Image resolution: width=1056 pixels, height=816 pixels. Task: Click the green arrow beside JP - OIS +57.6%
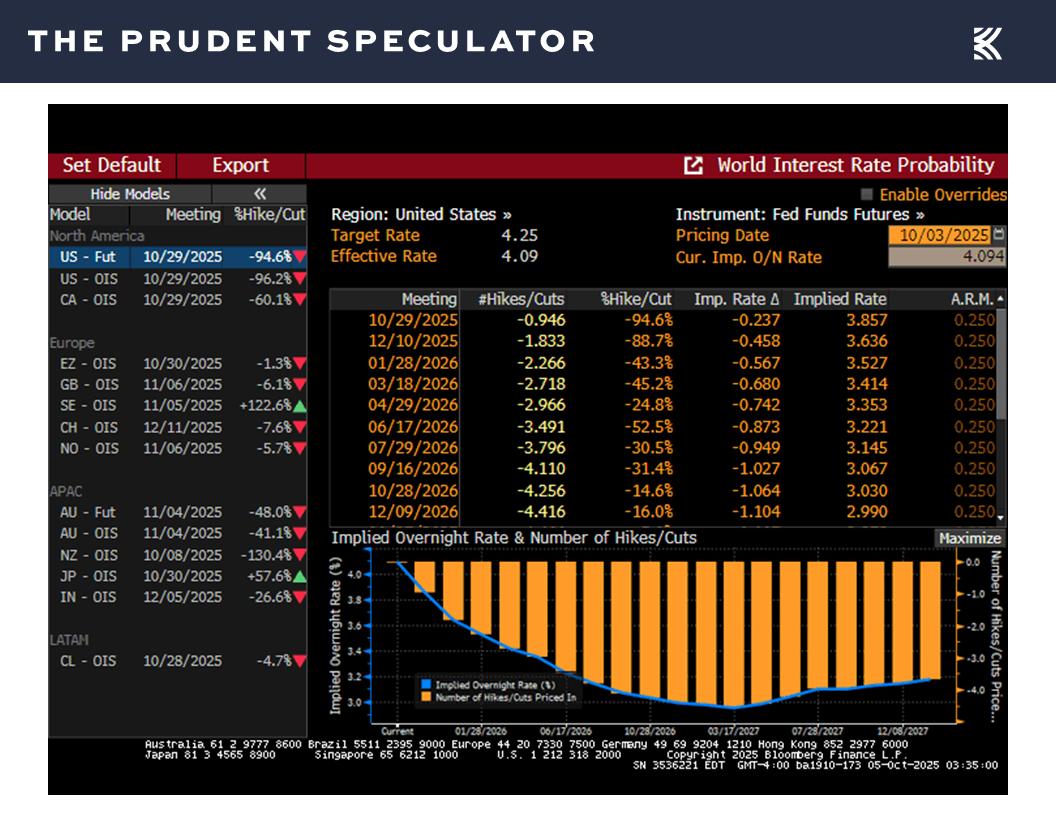(x=298, y=576)
